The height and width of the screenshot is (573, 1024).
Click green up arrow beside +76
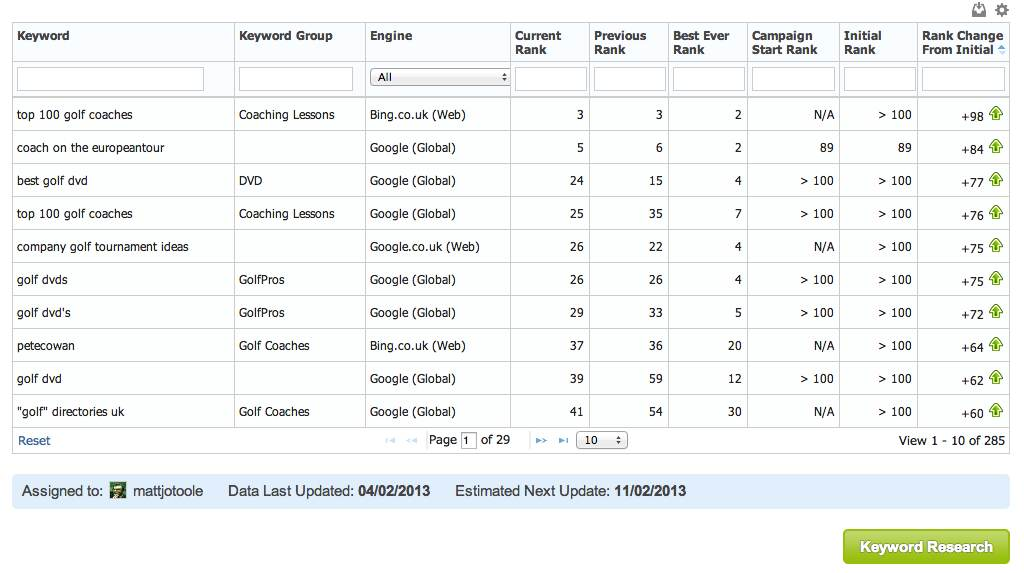coord(996,212)
